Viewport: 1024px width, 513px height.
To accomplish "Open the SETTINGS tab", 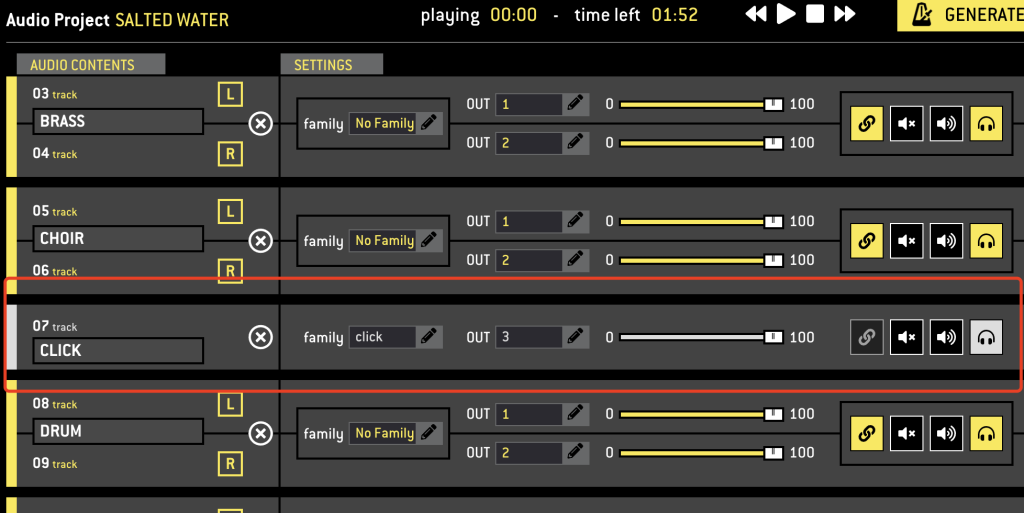I will point(332,65).
